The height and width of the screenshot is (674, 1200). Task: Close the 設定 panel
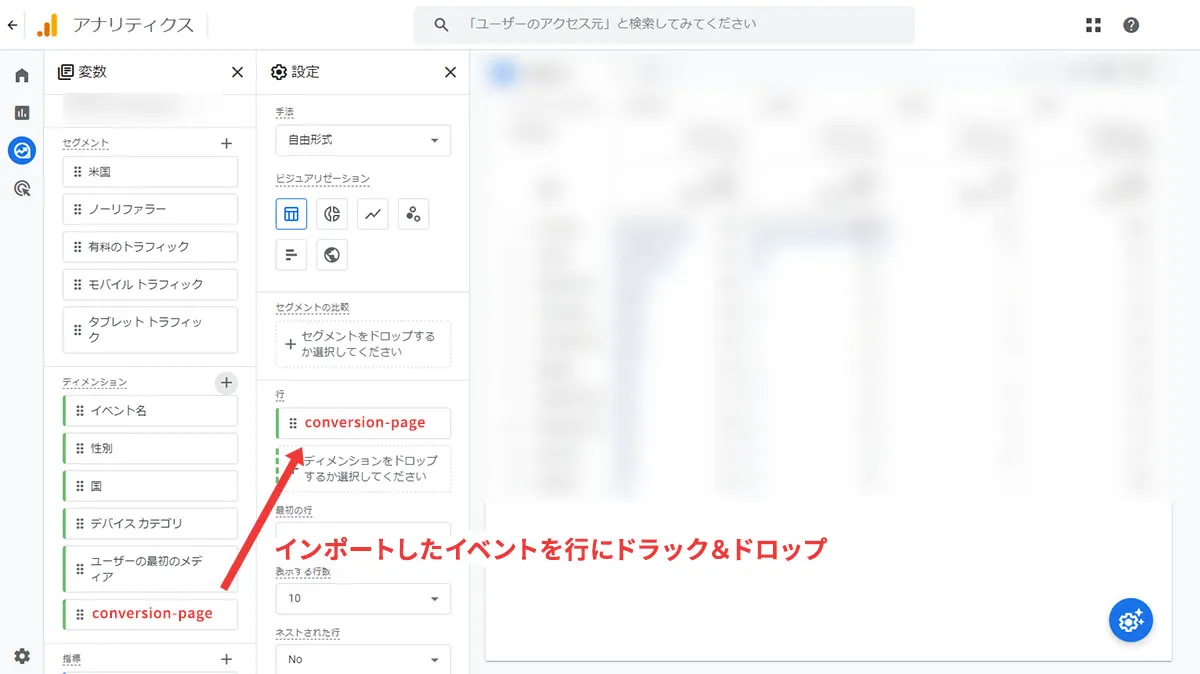click(x=449, y=71)
